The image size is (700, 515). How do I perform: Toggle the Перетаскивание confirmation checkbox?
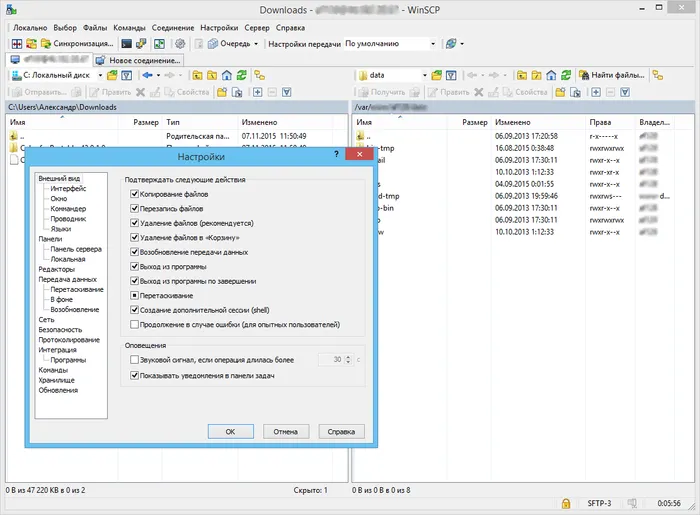pos(134,295)
